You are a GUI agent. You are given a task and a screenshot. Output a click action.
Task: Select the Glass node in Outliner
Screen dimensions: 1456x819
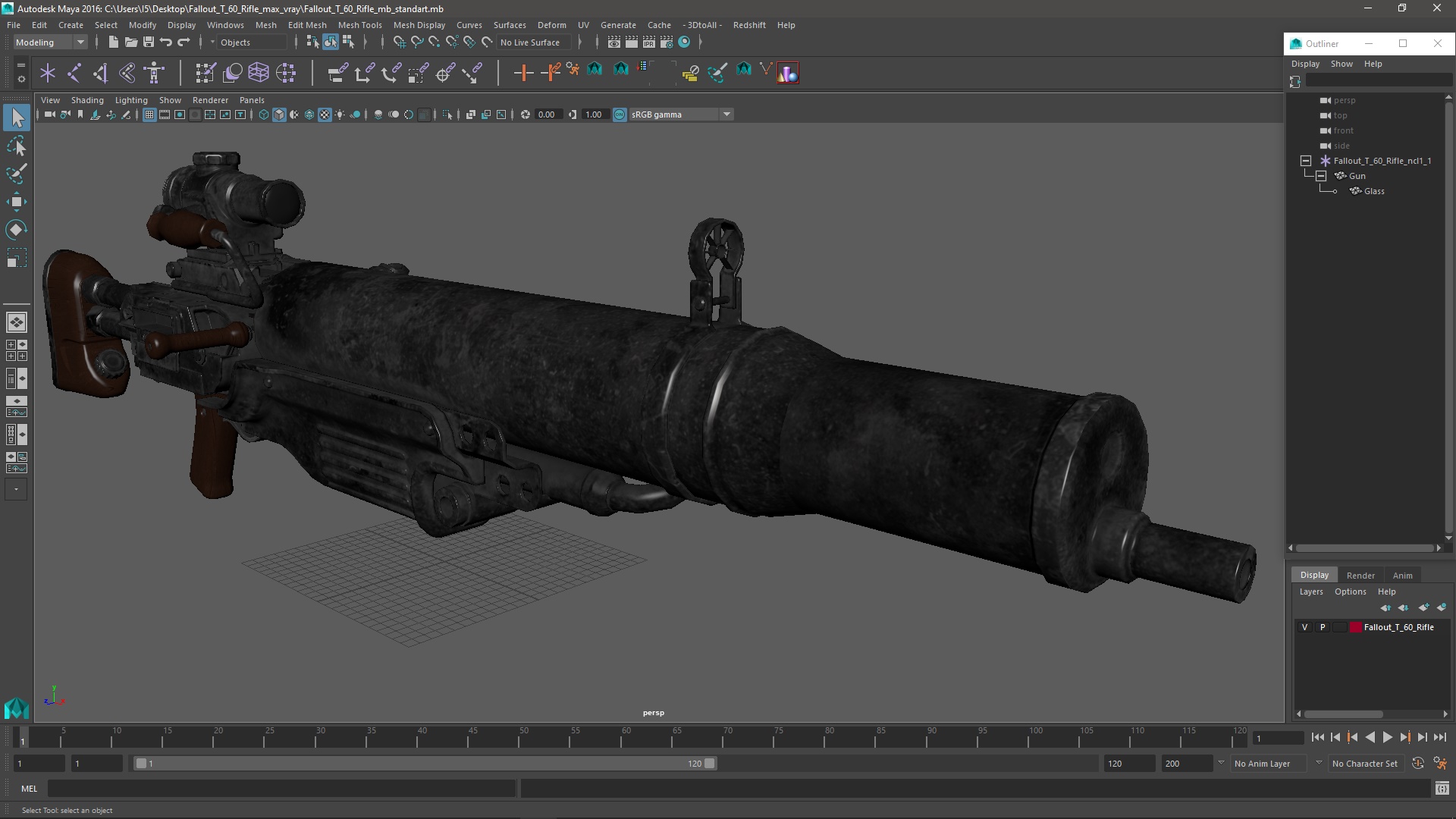[x=1374, y=191]
